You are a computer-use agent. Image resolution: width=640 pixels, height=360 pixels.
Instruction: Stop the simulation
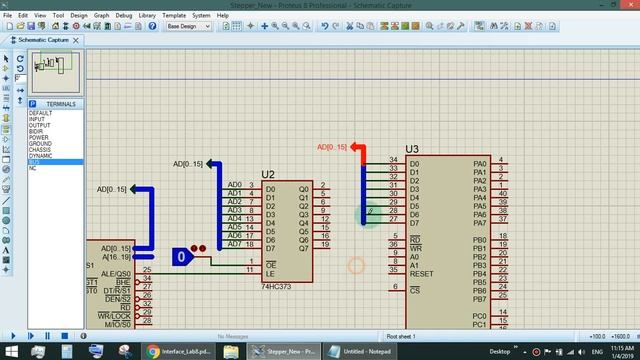pos(64,336)
